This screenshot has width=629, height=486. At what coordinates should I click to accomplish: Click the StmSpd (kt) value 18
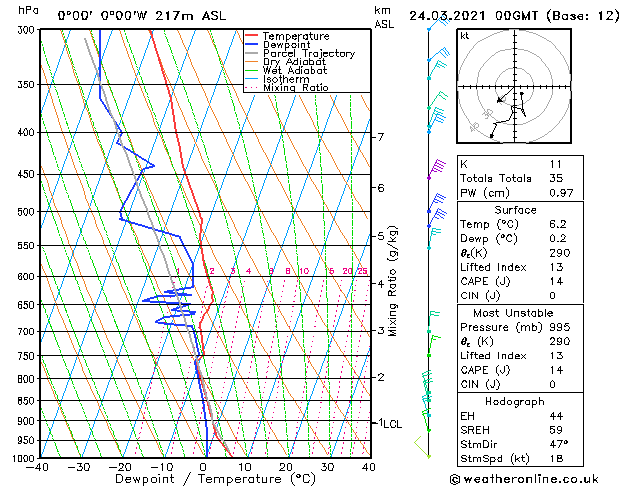point(556,459)
